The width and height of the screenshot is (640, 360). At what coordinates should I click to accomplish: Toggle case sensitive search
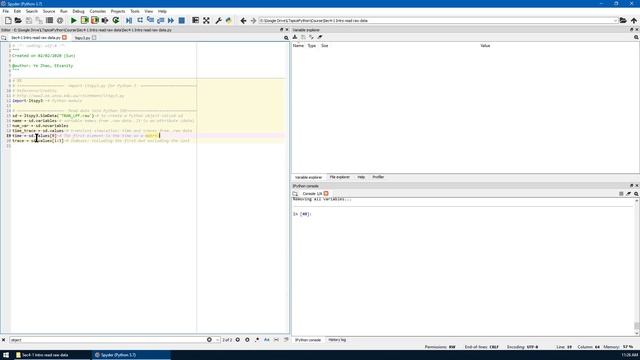tap(267, 340)
